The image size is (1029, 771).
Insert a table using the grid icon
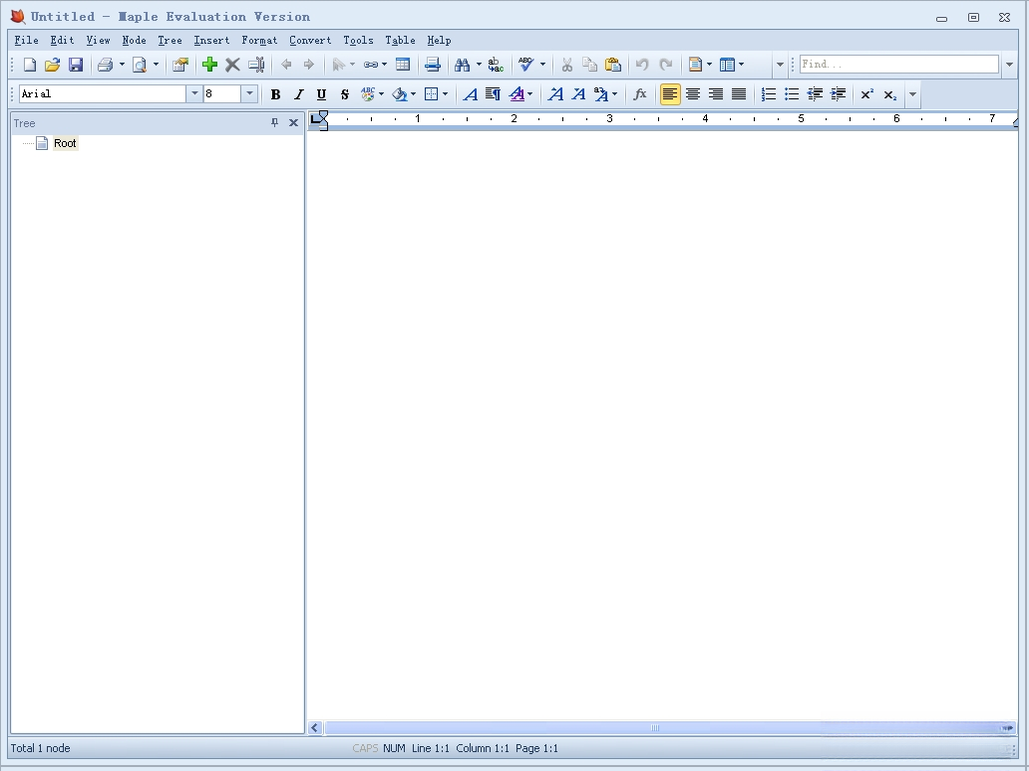click(x=403, y=64)
